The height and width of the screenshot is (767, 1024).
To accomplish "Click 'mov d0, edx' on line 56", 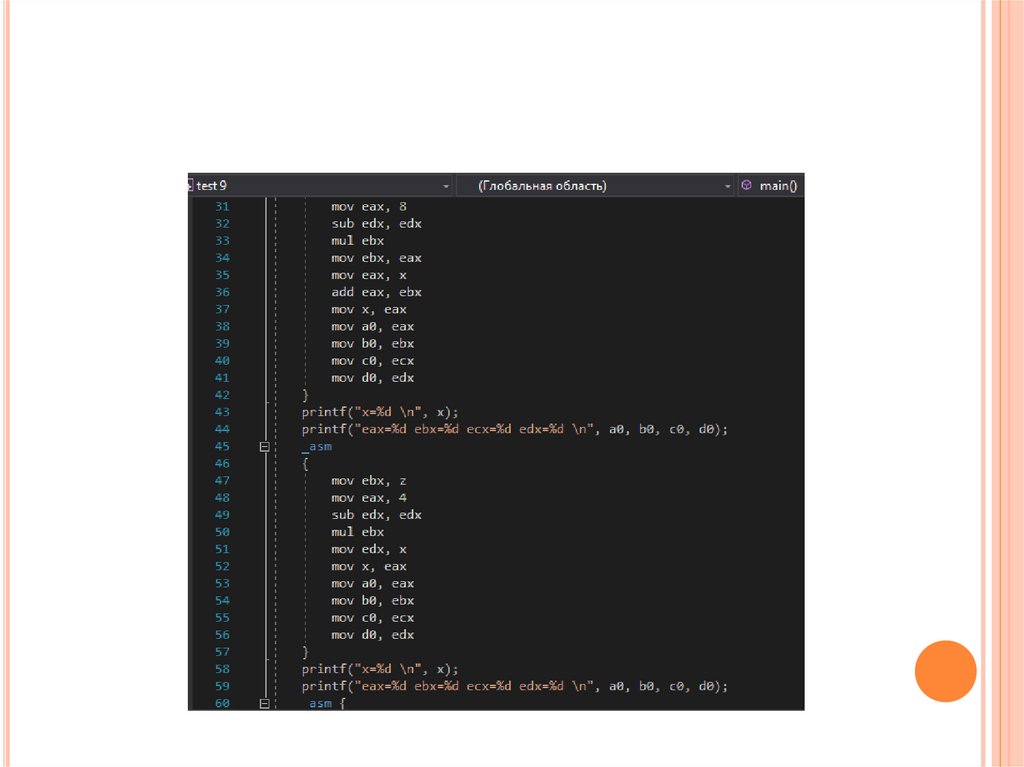I will 372,635.
